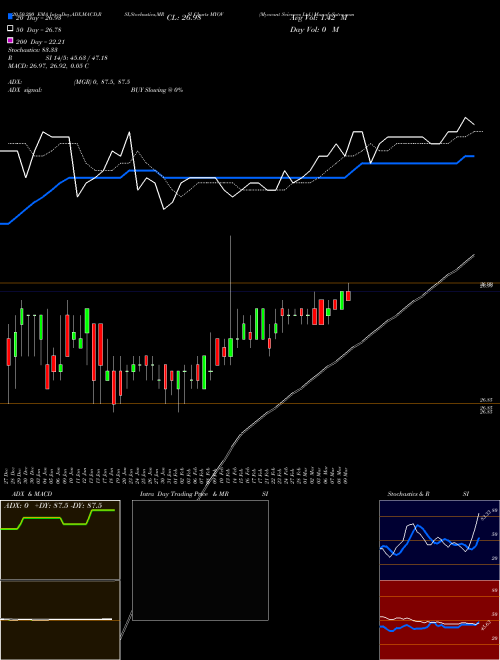500x660 pixels.
Task: Click the 'ADX & MACD' panel title
Action: (32, 494)
